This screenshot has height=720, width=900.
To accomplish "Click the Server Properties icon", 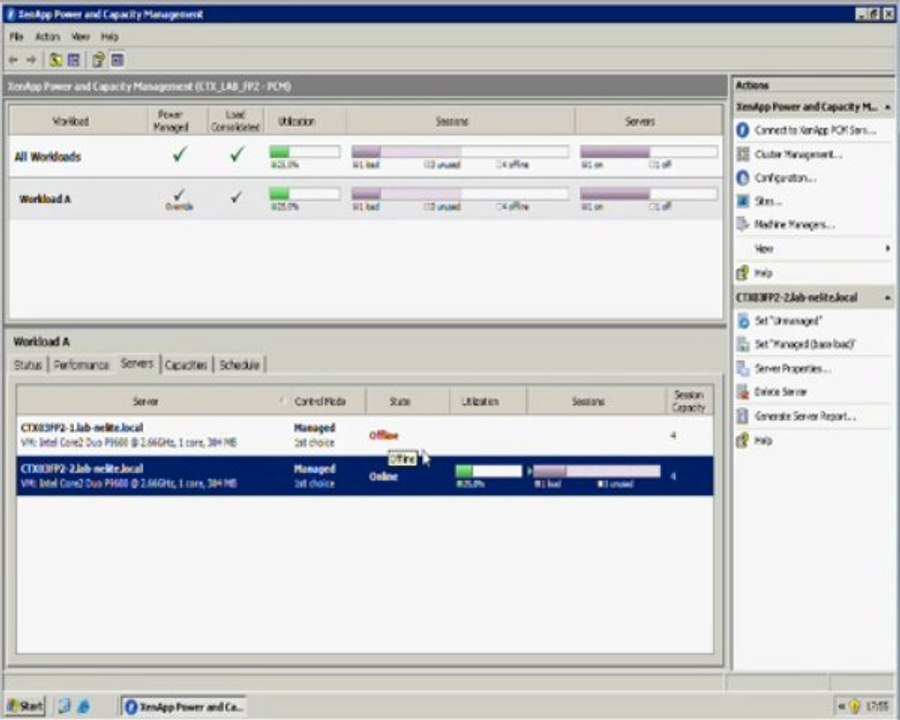I will (x=743, y=368).
